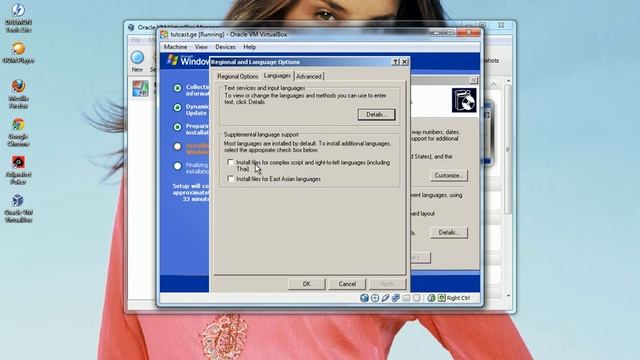Image resolution: width=640 pixels, height=360 pixels.
Task: Click the Preparing installation setup step
Action: [x=192, y=129]
